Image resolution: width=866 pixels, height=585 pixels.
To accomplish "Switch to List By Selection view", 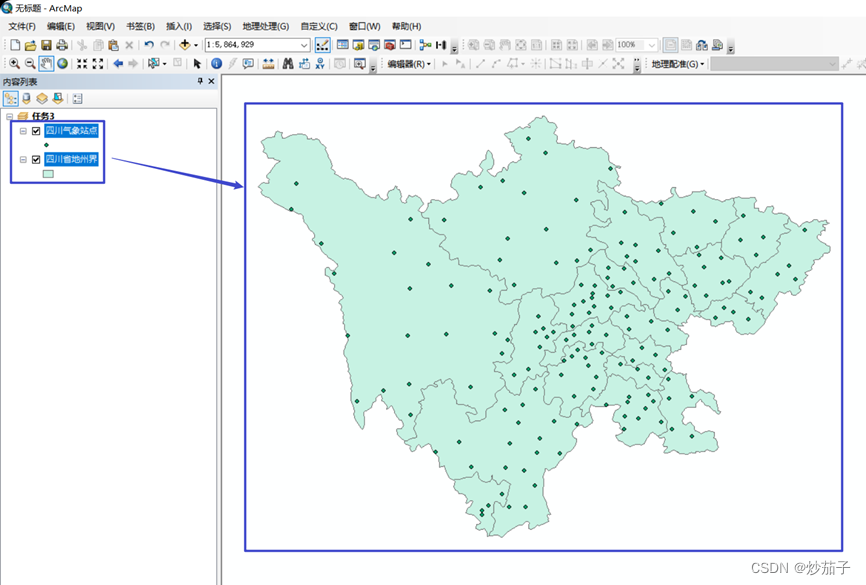I will tap(57, 99).
